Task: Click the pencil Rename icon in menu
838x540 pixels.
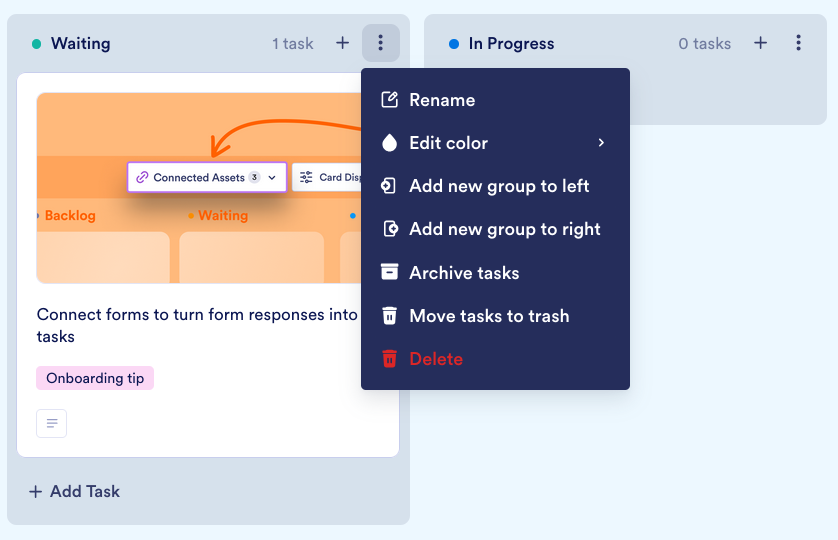Action: point(390,100)
